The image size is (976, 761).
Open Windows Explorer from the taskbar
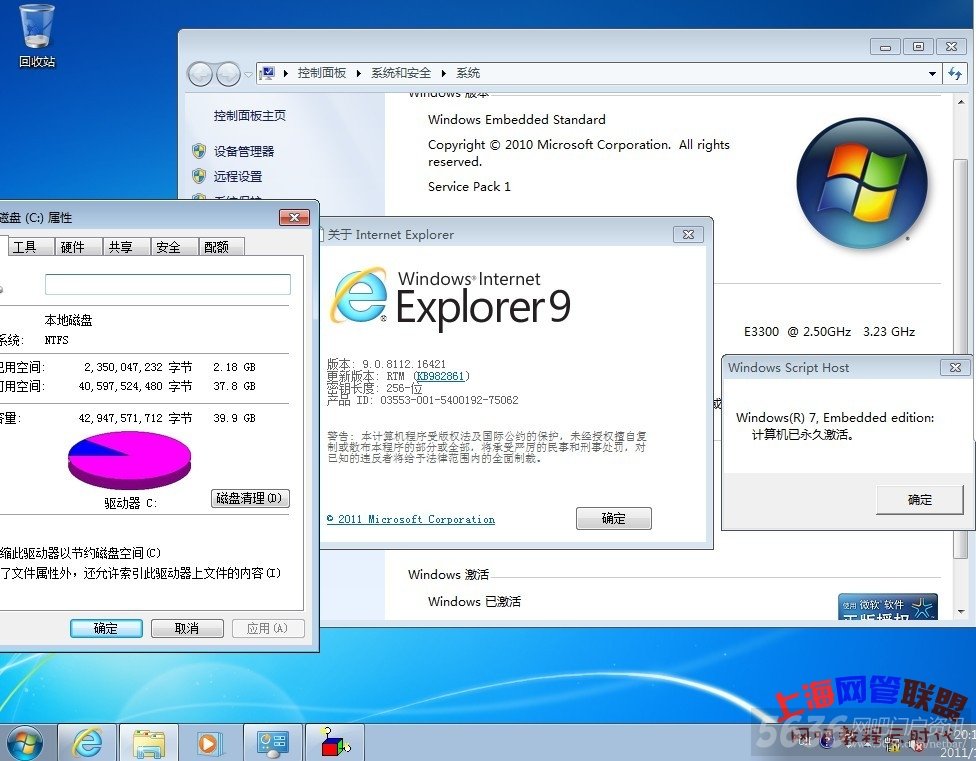coord(149,742)
